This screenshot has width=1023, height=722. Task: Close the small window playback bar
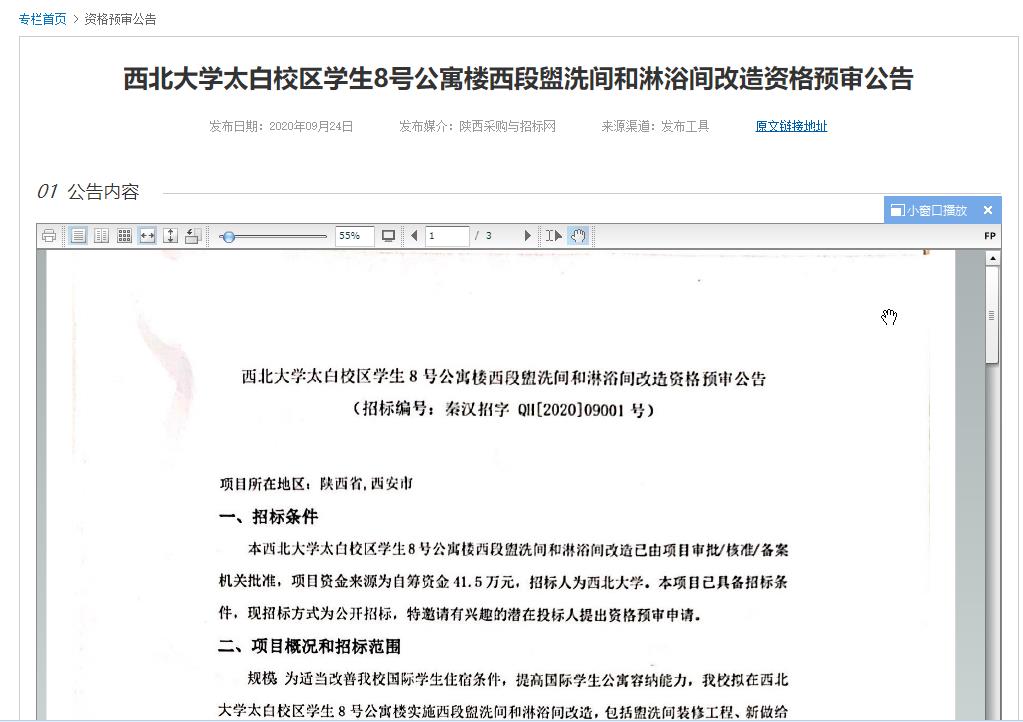coord(988,210)
